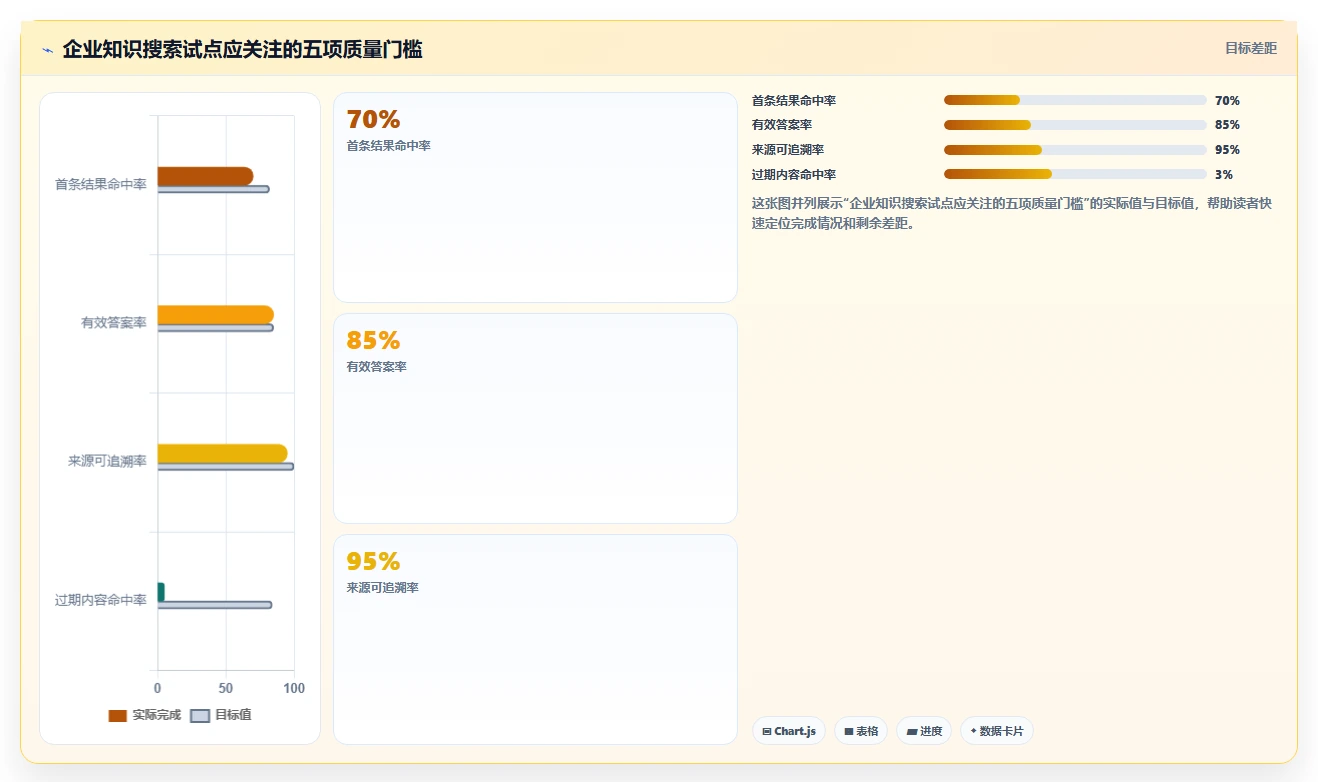Toggle the 实际完成 legend item
Viewport: 1318px width, 782px height.
click(x=145, y=716)
